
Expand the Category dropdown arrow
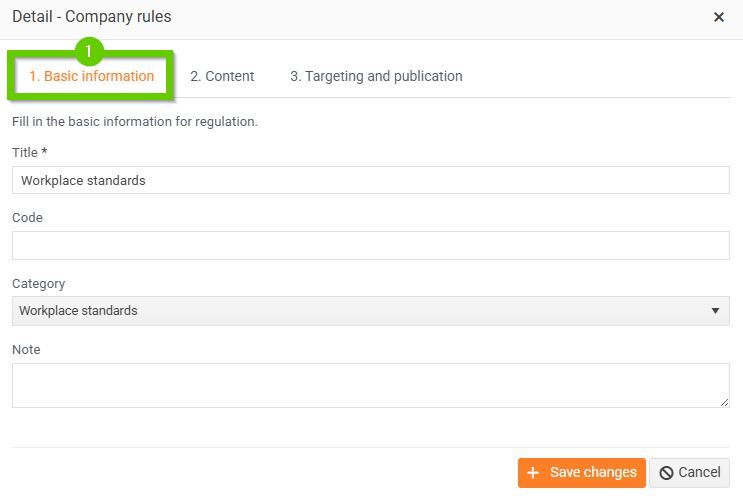715,311
